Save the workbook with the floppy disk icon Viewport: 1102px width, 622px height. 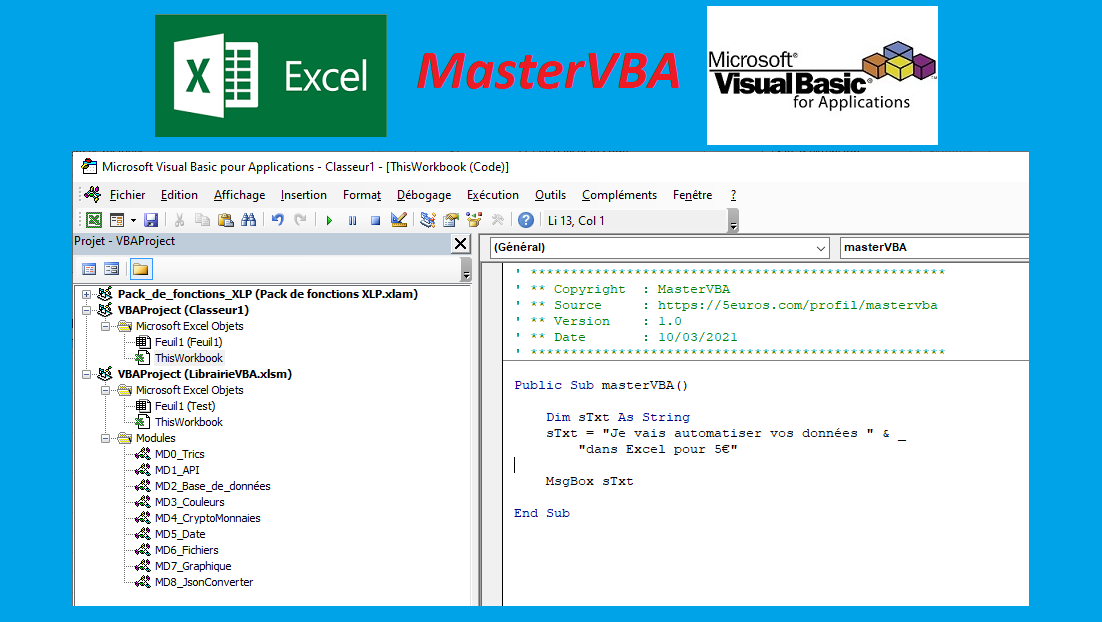150,220
